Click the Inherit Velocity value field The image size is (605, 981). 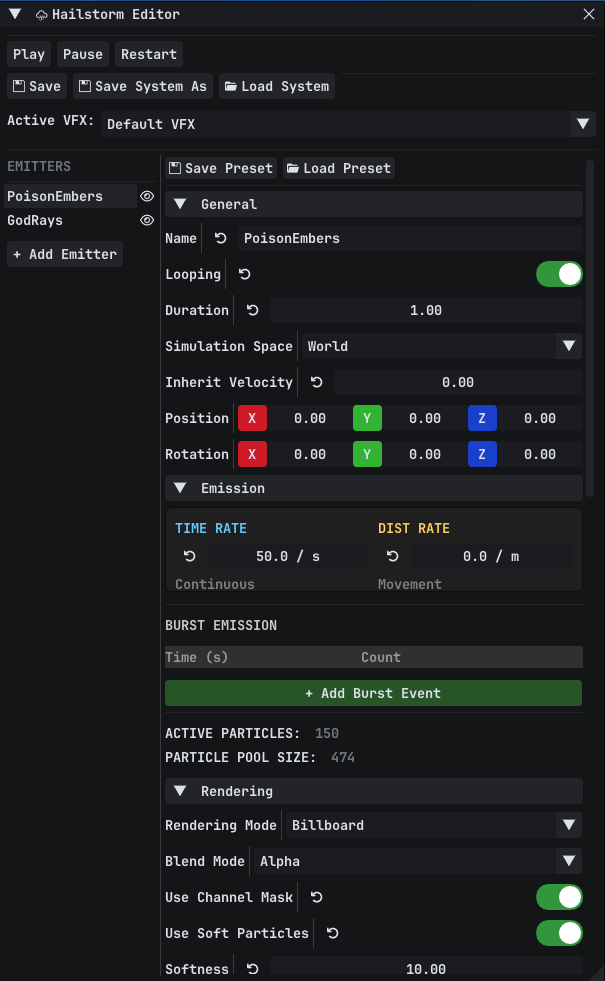click(458, 382)
